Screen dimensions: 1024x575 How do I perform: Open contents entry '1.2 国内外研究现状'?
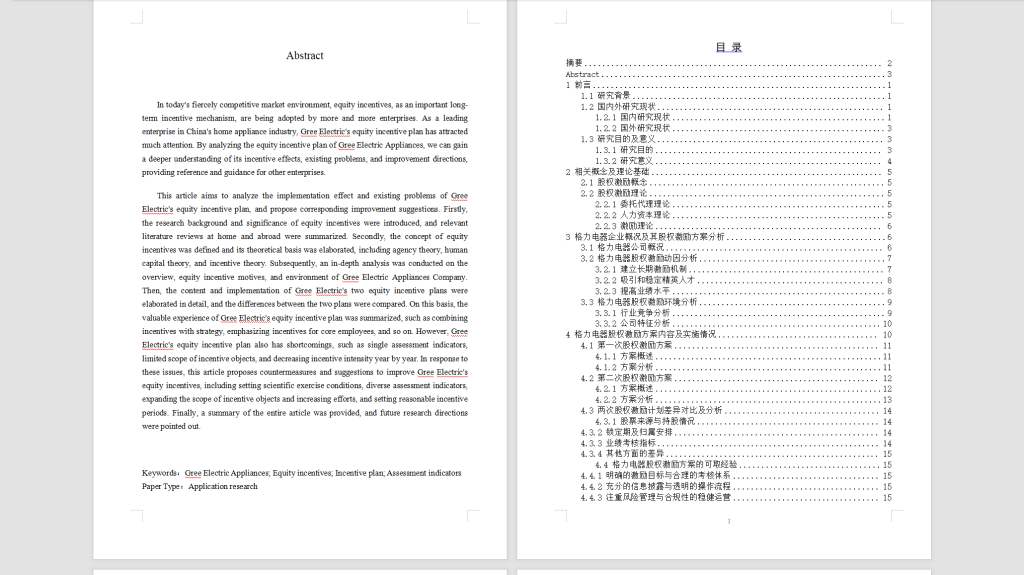736,107
